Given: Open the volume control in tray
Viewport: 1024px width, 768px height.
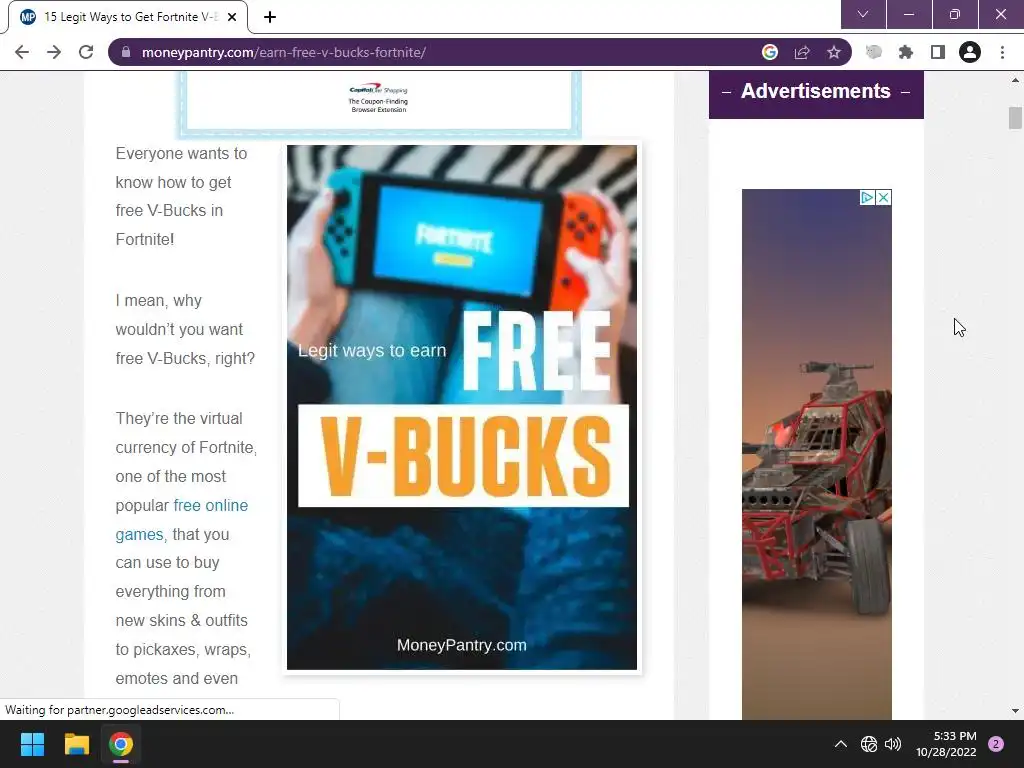Looking at the screenshot, I should [893, 744].
